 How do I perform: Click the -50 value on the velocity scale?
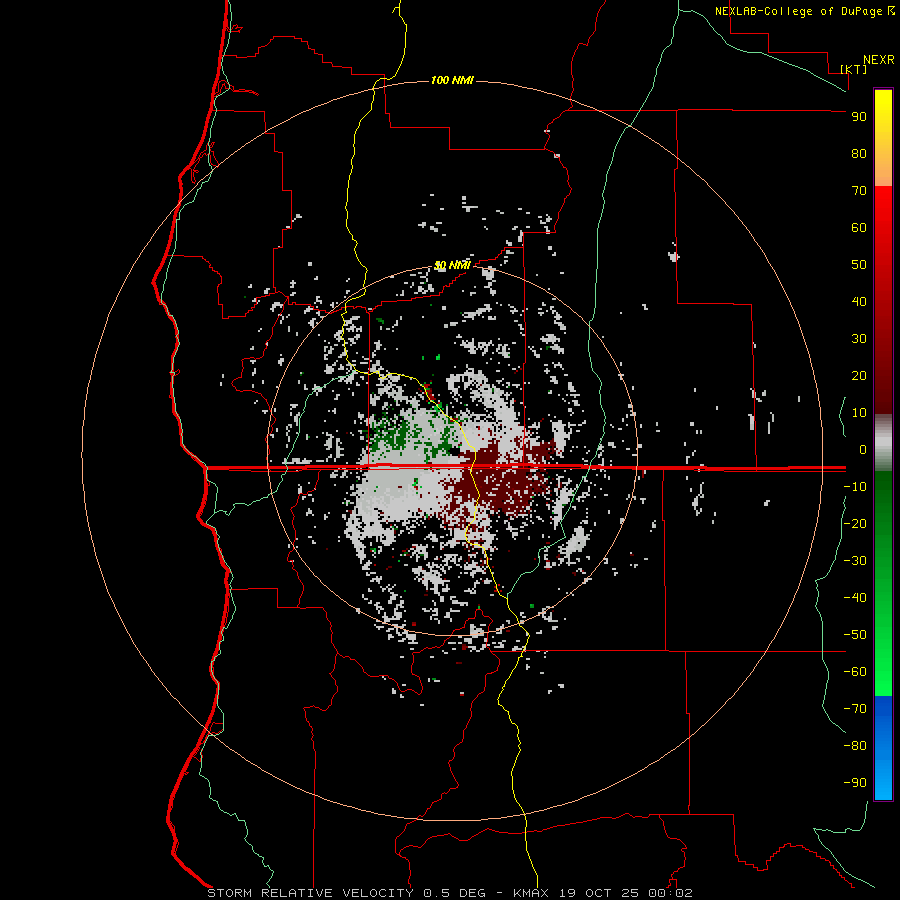pyautogui.click(x=855, y=635)
